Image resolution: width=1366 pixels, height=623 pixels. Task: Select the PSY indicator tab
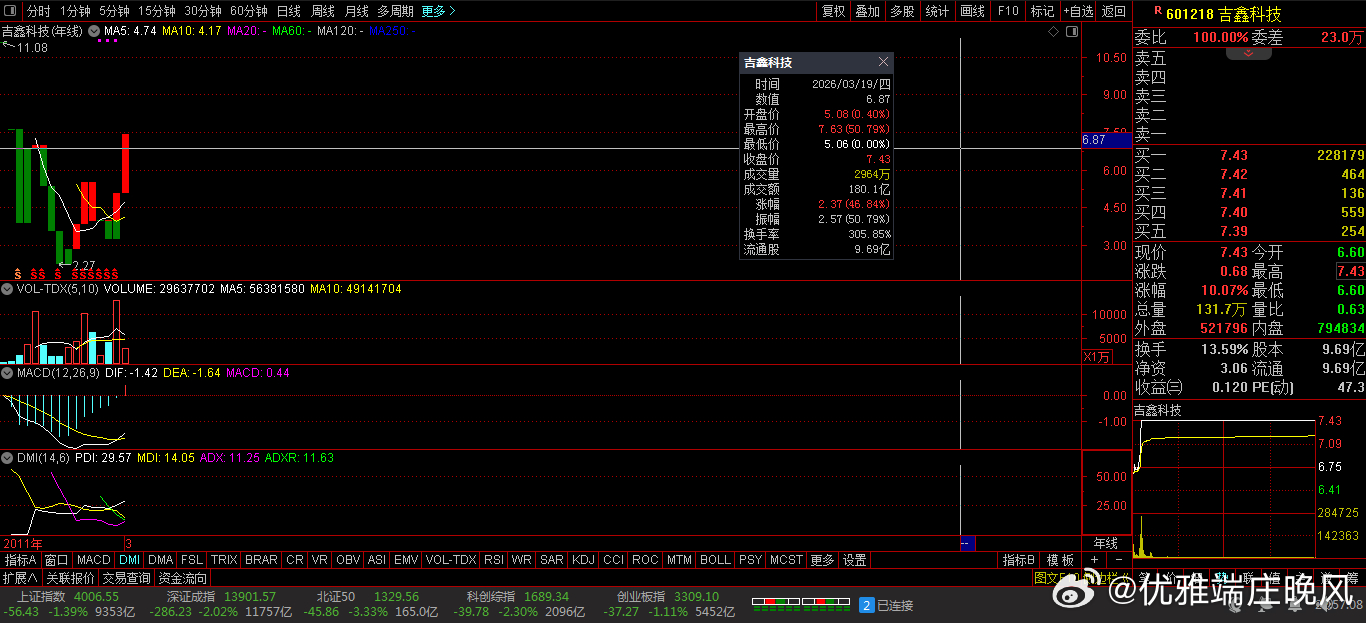(x=750, y=560)
